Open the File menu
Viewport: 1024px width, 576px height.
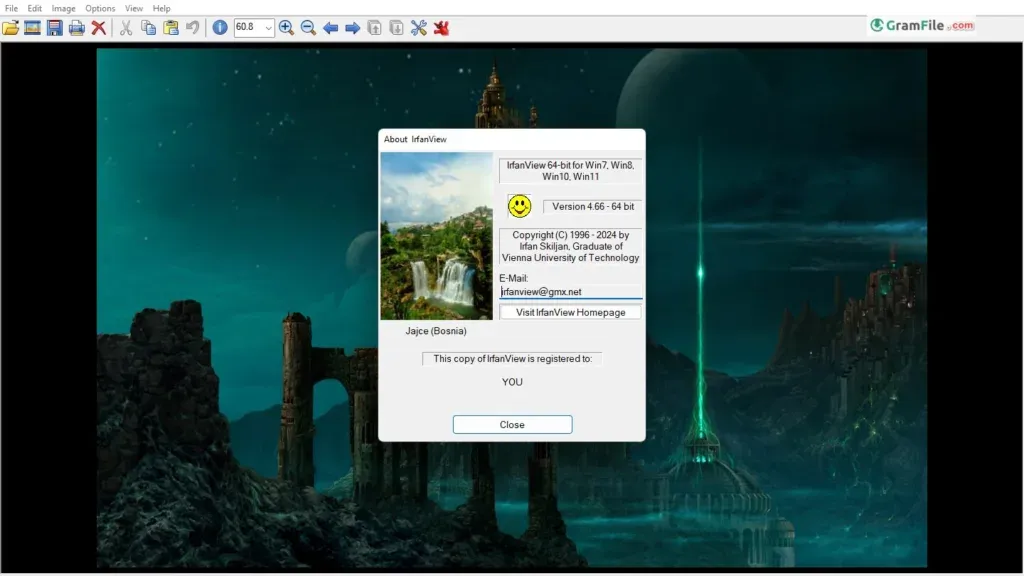pyautogui.click(x=11, y=8)
